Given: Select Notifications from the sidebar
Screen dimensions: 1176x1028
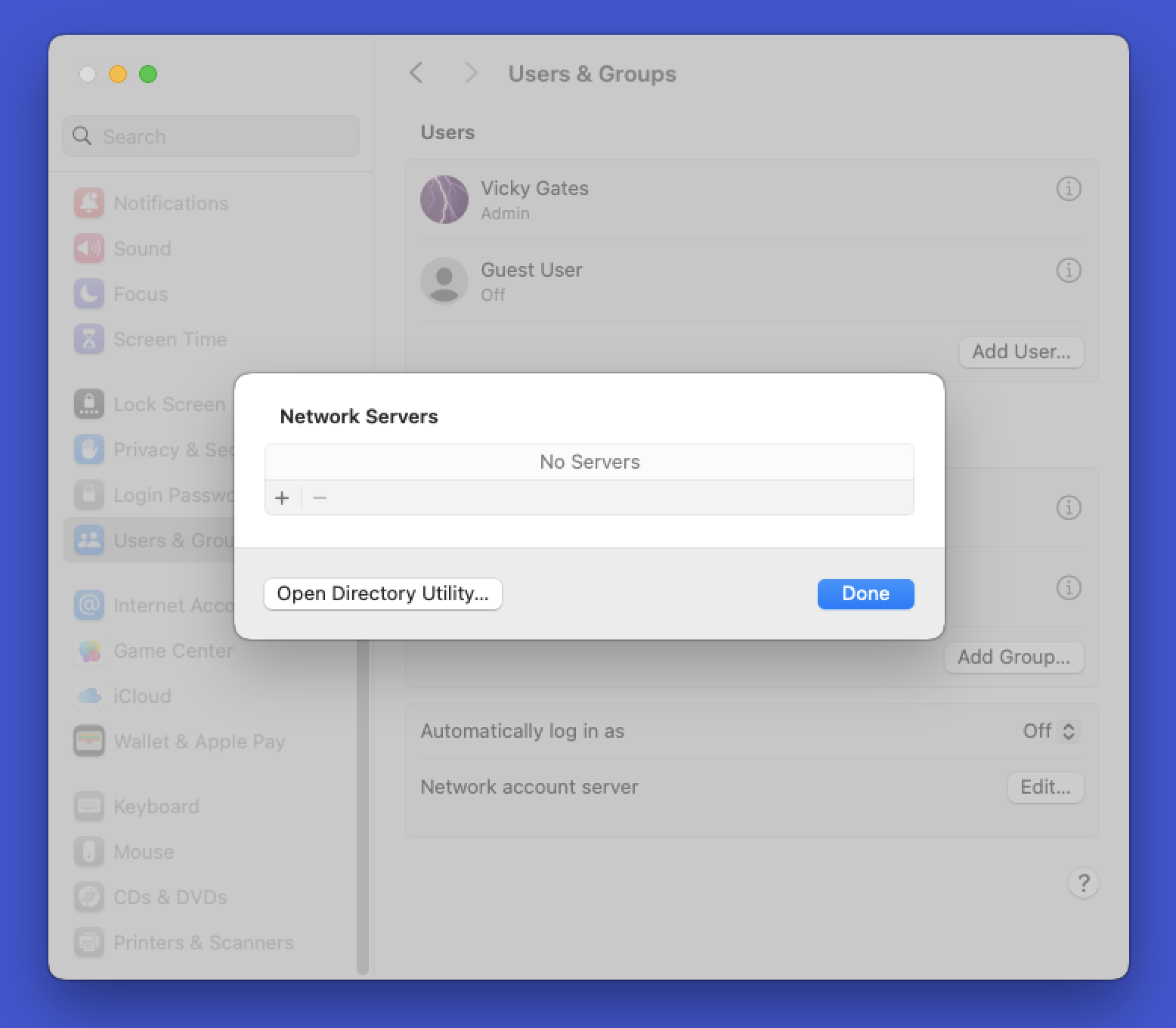Looking at the screenshot, I should 170,203.
